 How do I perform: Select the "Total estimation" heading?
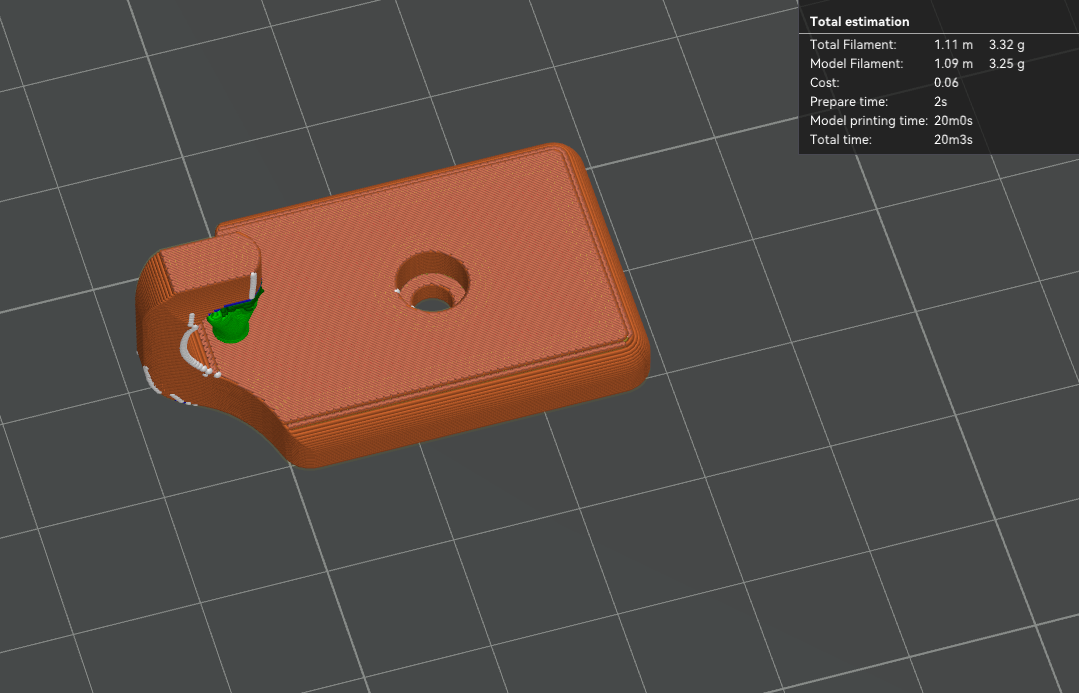click(x=859, y=21)
